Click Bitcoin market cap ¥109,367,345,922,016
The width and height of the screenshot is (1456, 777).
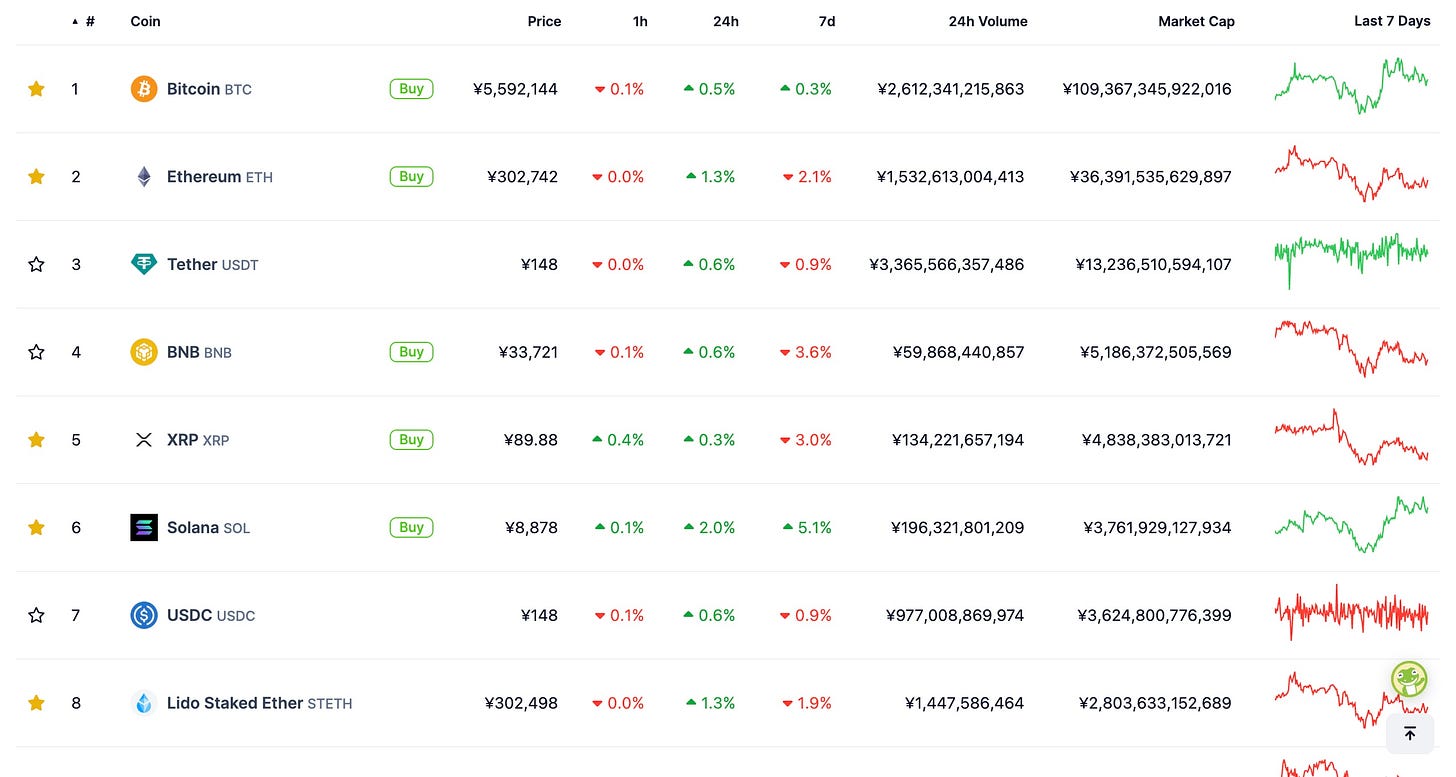click(x=1147, y=89)
